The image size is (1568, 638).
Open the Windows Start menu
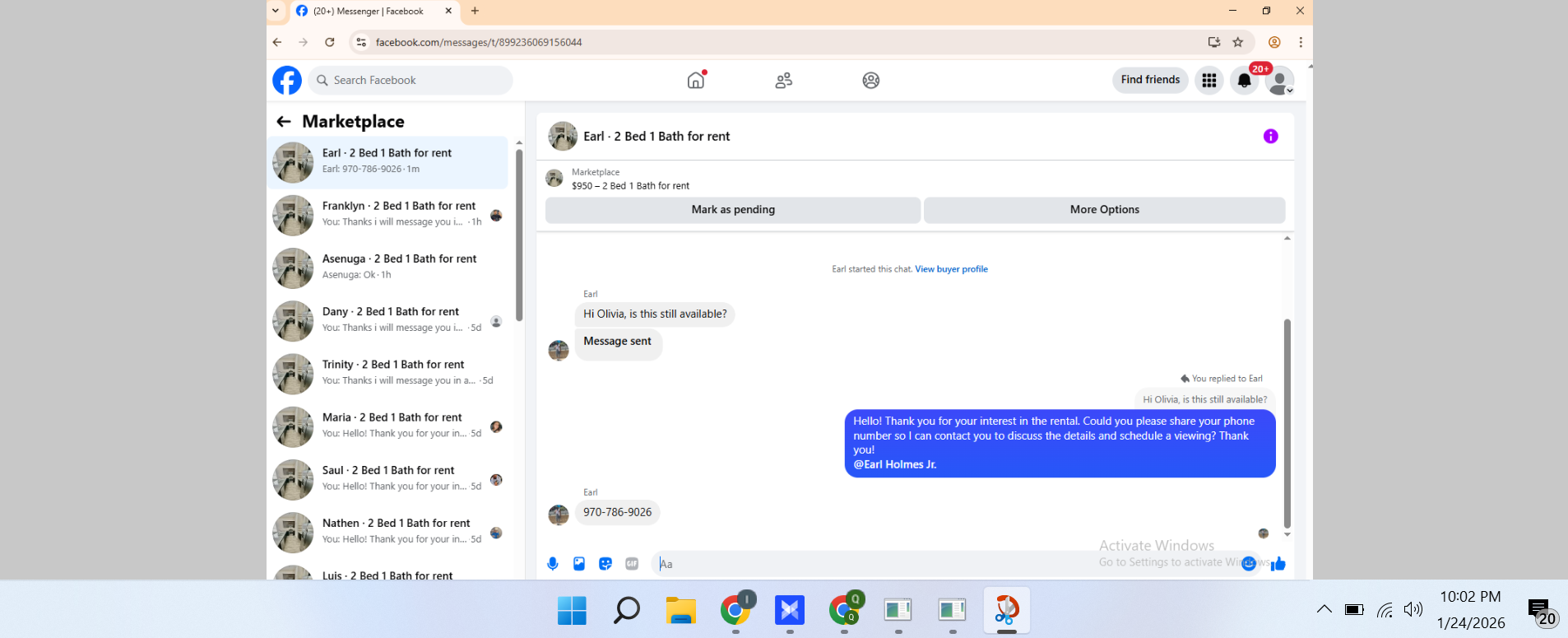click(572, 610)
